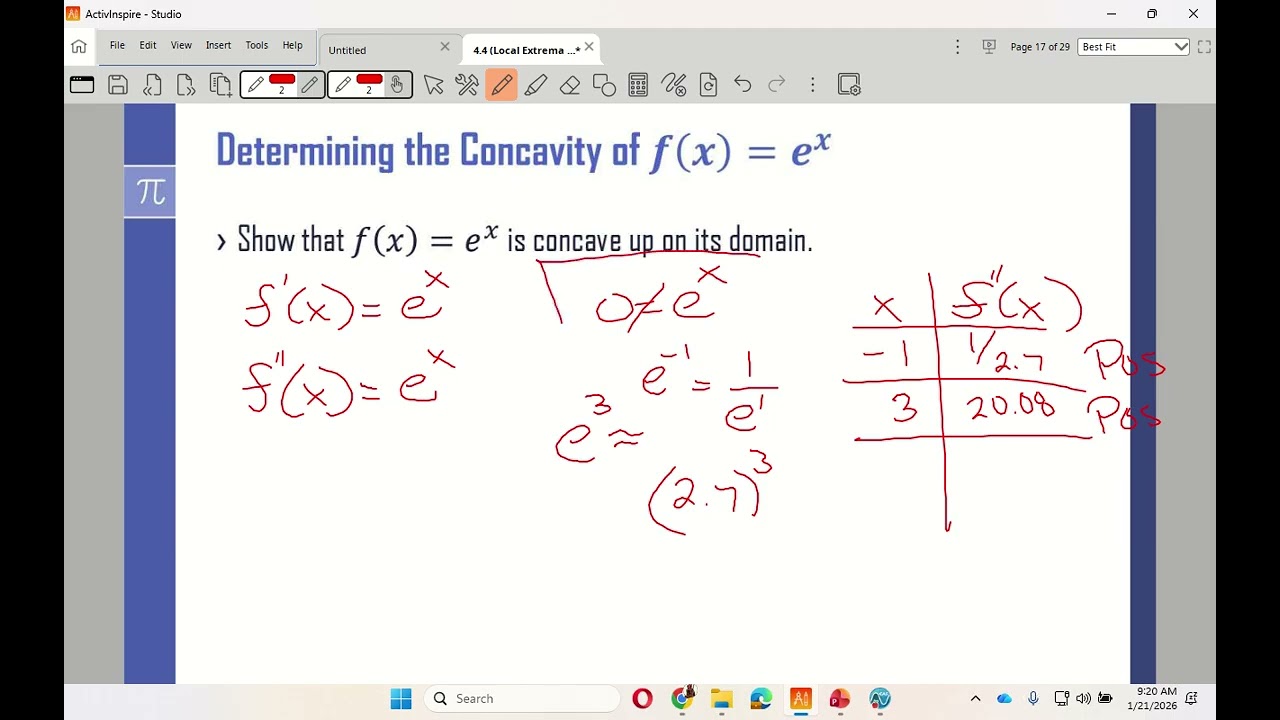Select the orange highlighted Pen tool

tap(502, 85)
